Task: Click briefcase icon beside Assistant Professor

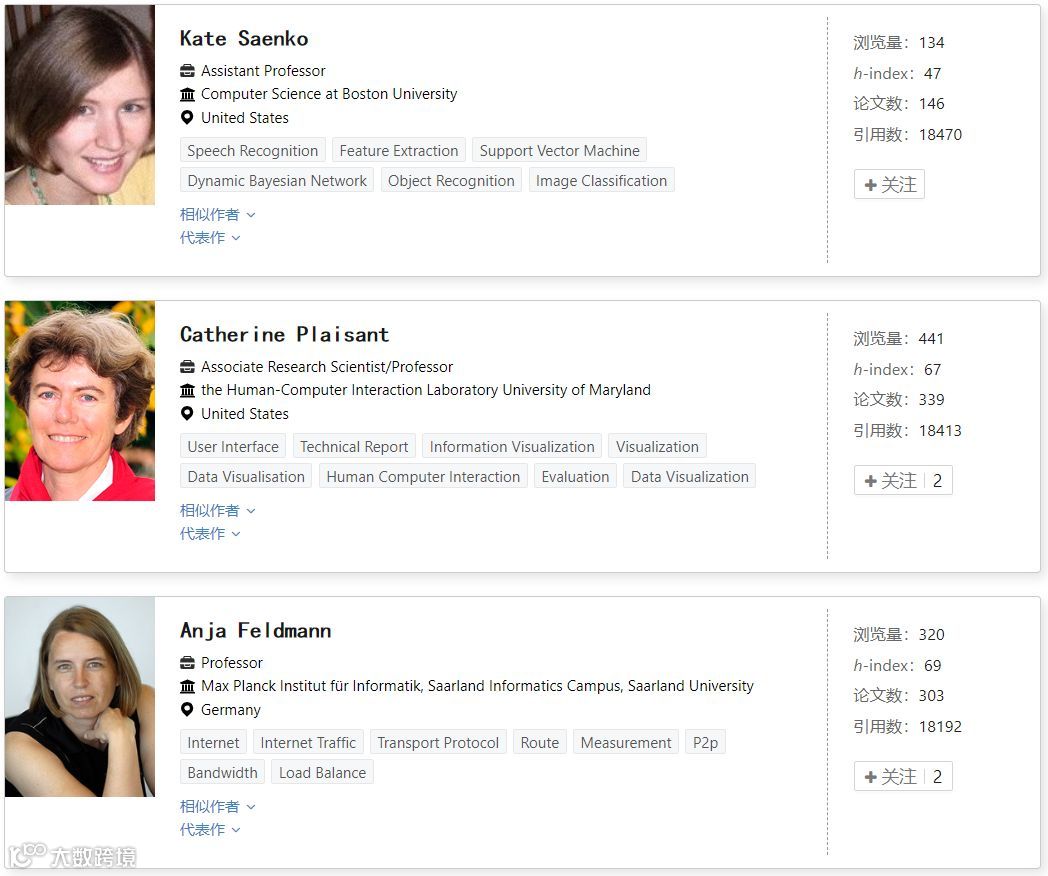Action: pos(187,71)
